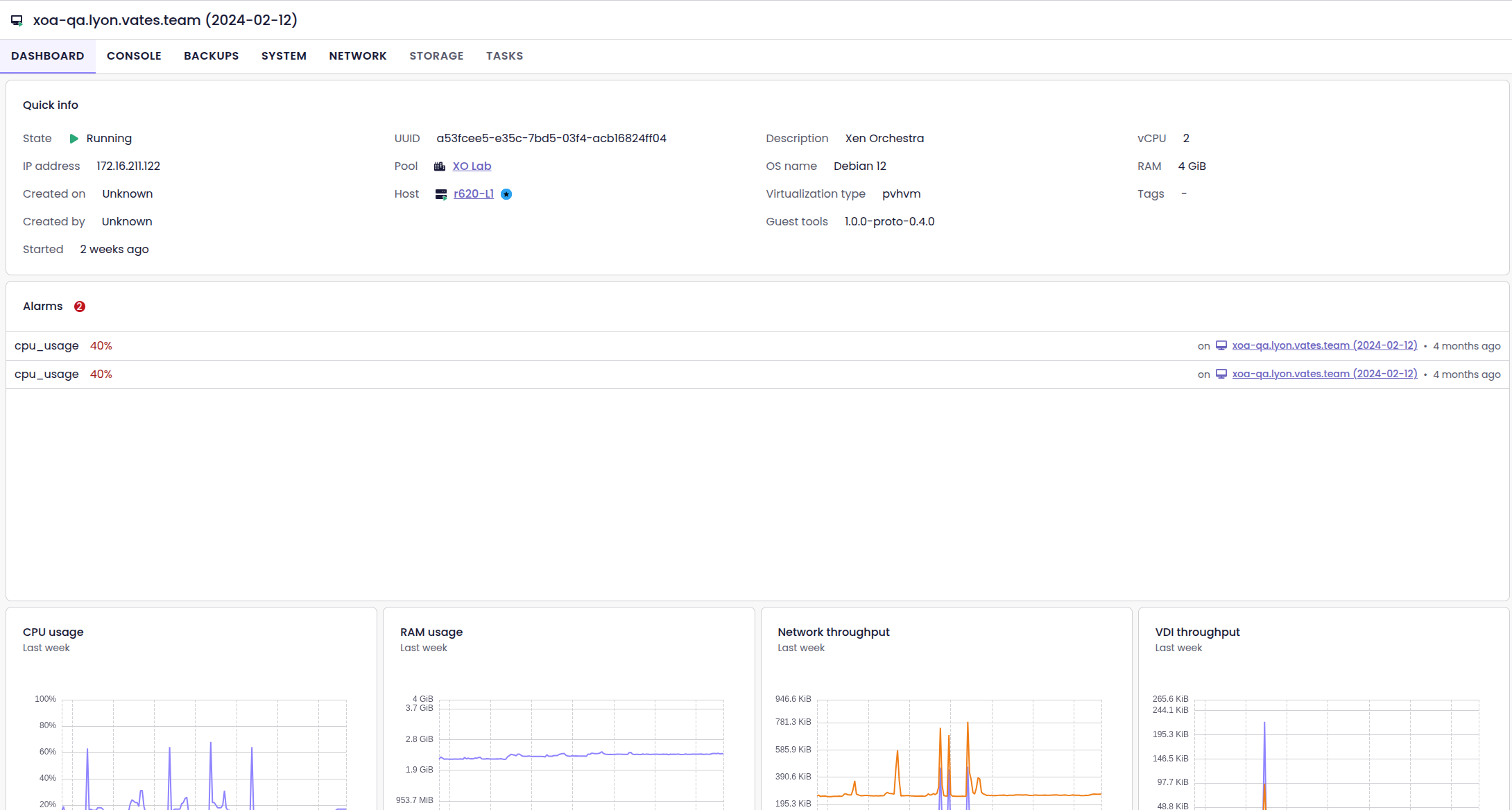The height and width of the screenshot is (810, 1512).
Task: Click the RAM value 4 GiB
Action: 1192,166
